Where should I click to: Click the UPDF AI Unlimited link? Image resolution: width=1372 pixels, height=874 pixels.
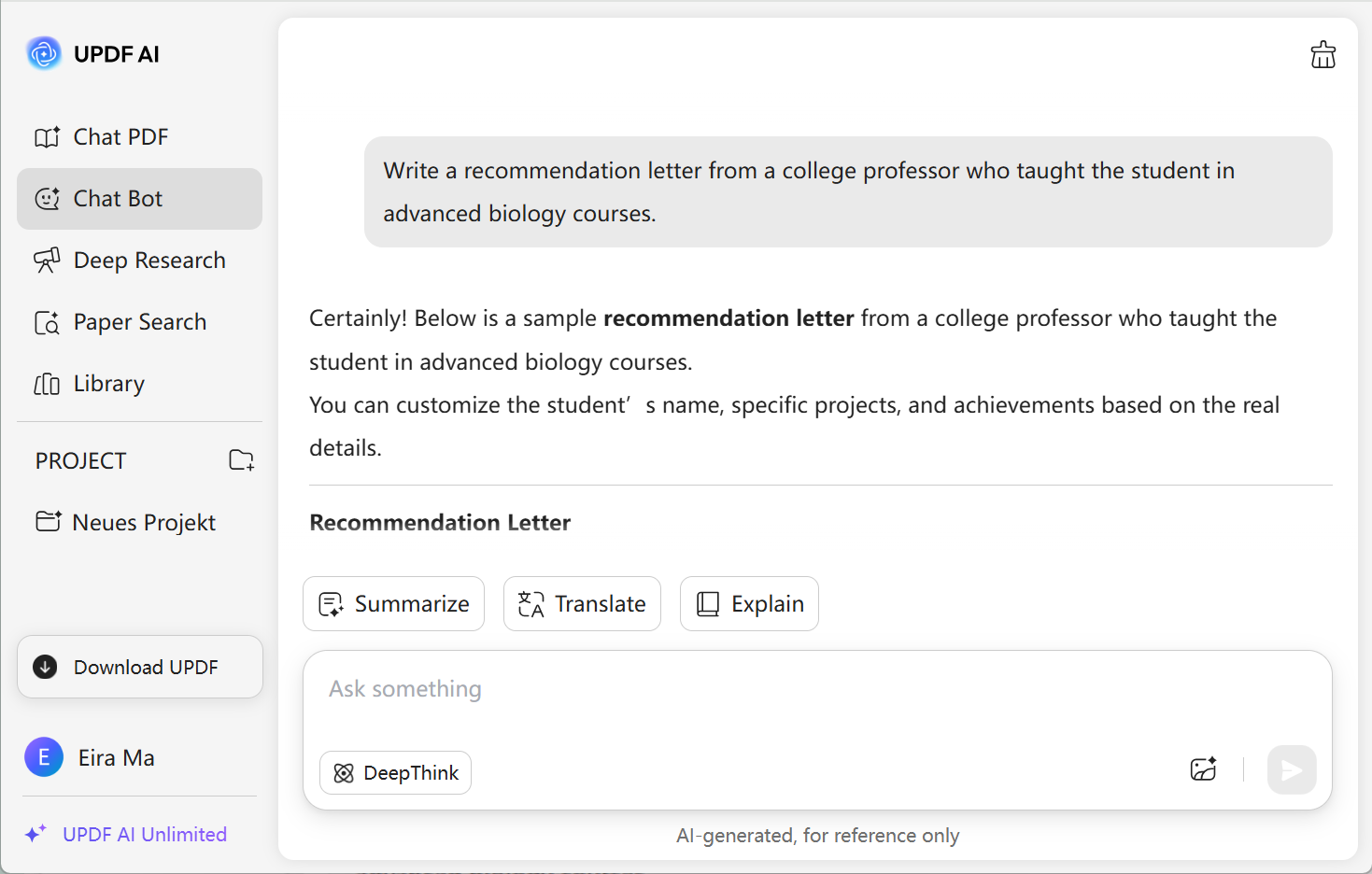click(x=145, y=834)
